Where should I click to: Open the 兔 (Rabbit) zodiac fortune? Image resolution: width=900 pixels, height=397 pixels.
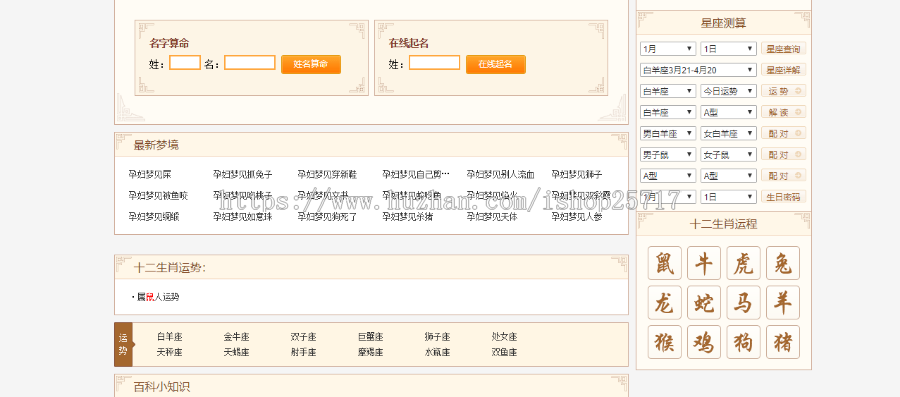(783, 263)
